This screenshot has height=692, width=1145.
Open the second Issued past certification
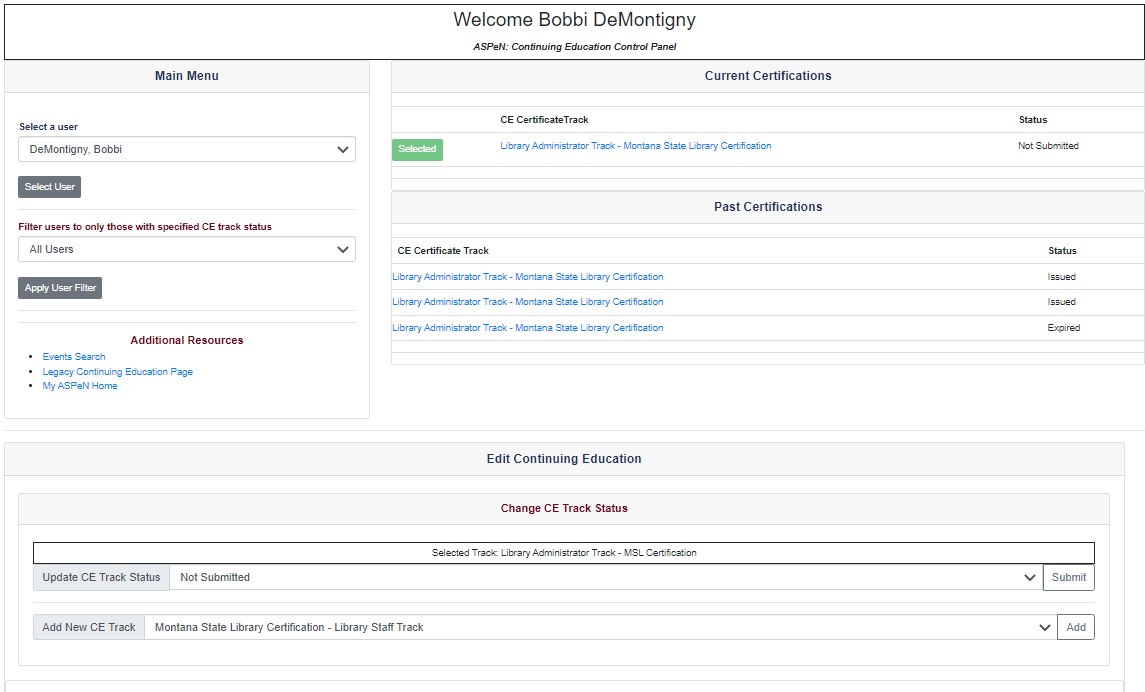coord(527,301)
